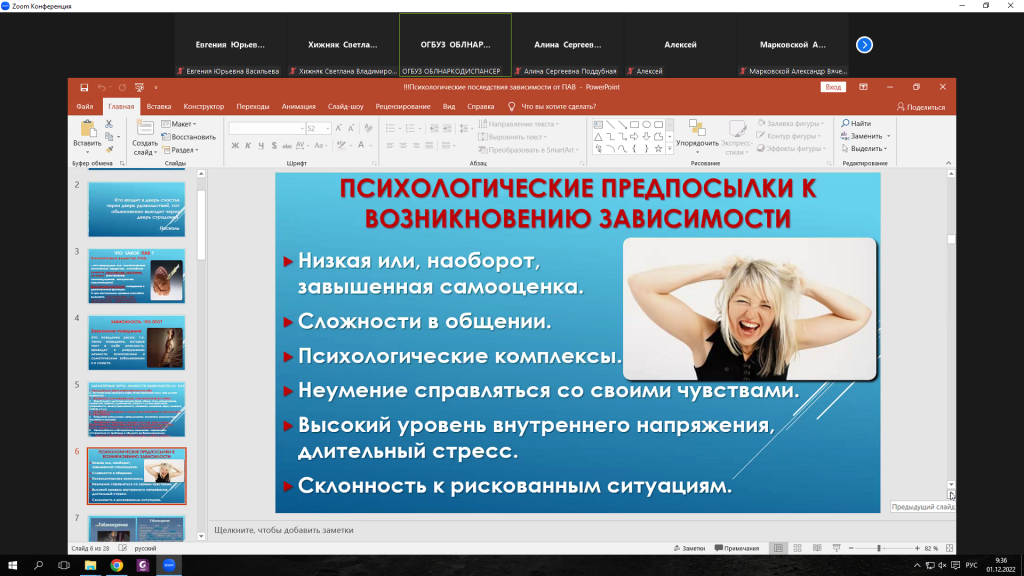Viewport: 1024px width, 576px height.
Task: Open the Windows Start menu
Action: (12, 566)
